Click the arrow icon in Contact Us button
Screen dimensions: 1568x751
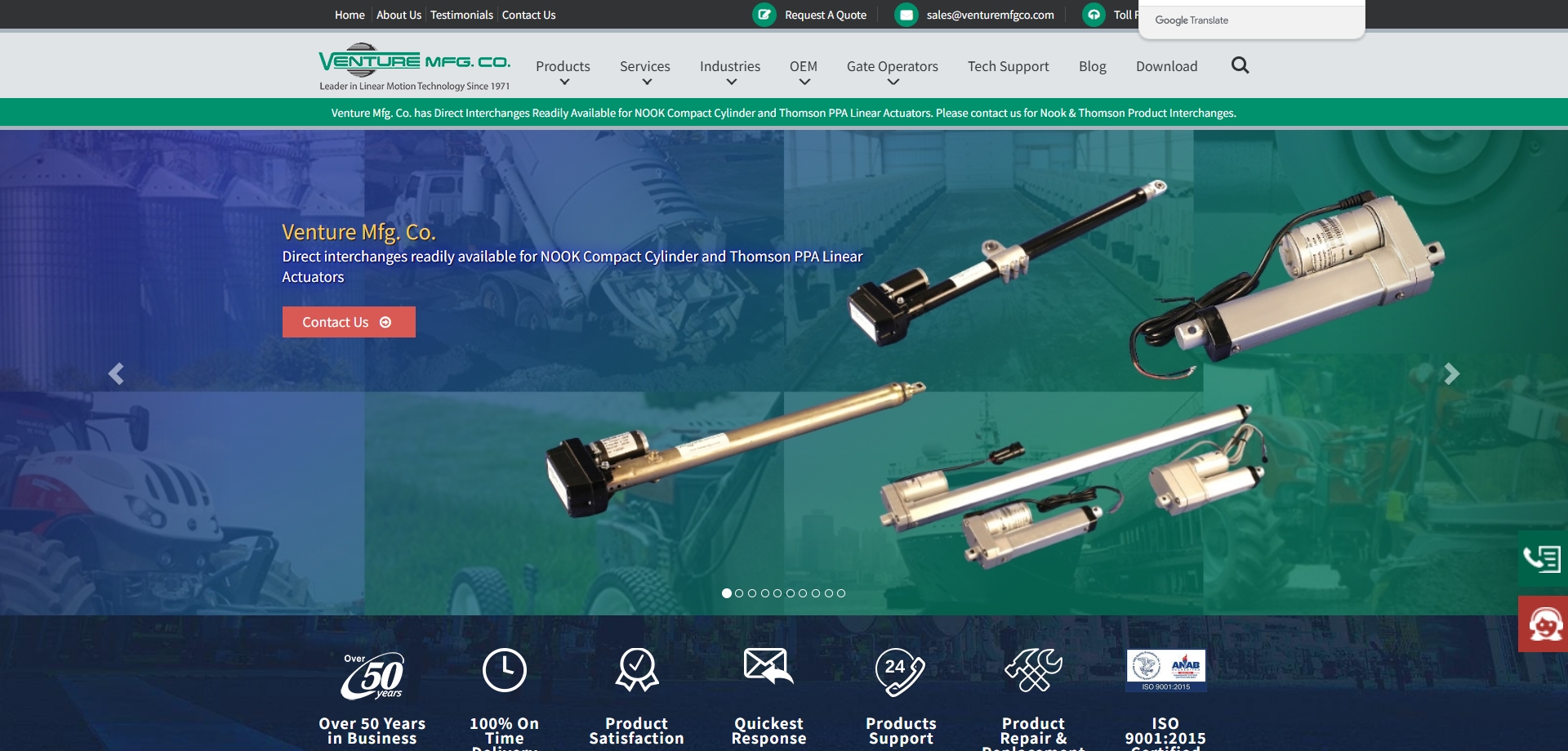[385, 322]
